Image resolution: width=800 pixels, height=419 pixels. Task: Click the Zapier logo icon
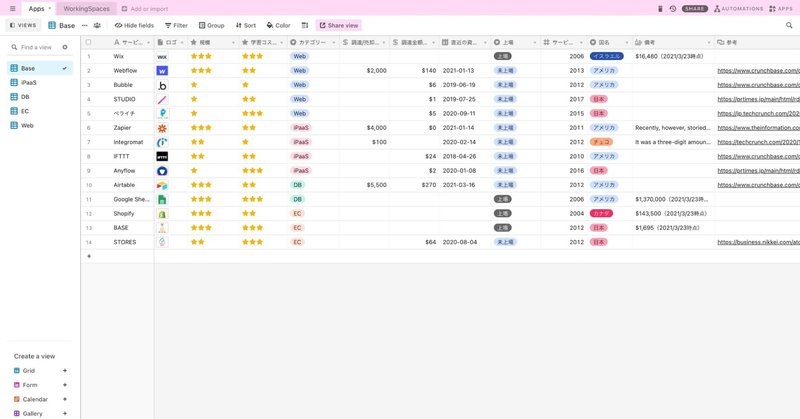point(162,128)
